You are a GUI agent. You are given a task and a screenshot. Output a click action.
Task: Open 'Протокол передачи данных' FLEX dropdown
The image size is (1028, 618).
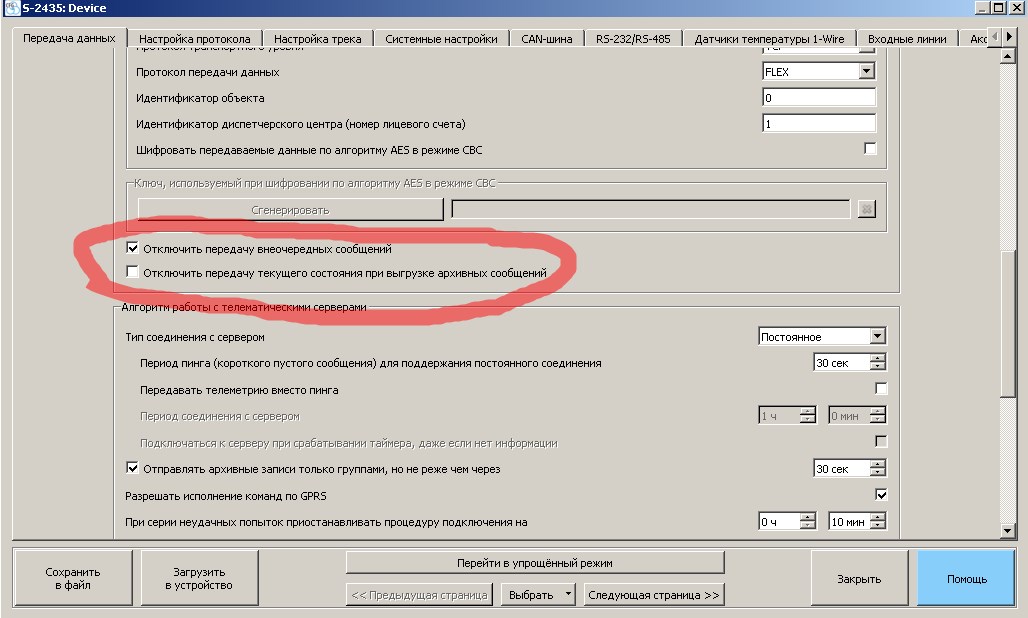click(x=866, y=71)
